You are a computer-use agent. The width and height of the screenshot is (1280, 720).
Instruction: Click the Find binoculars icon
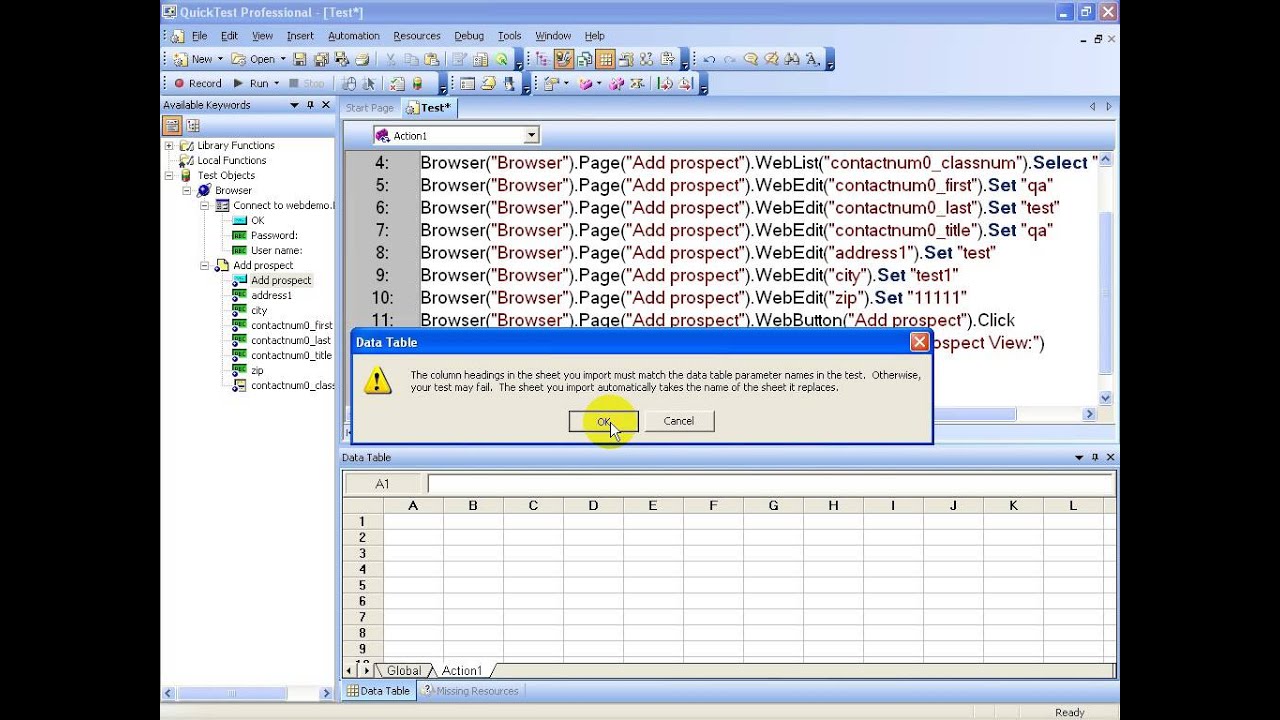click(792, 59)
